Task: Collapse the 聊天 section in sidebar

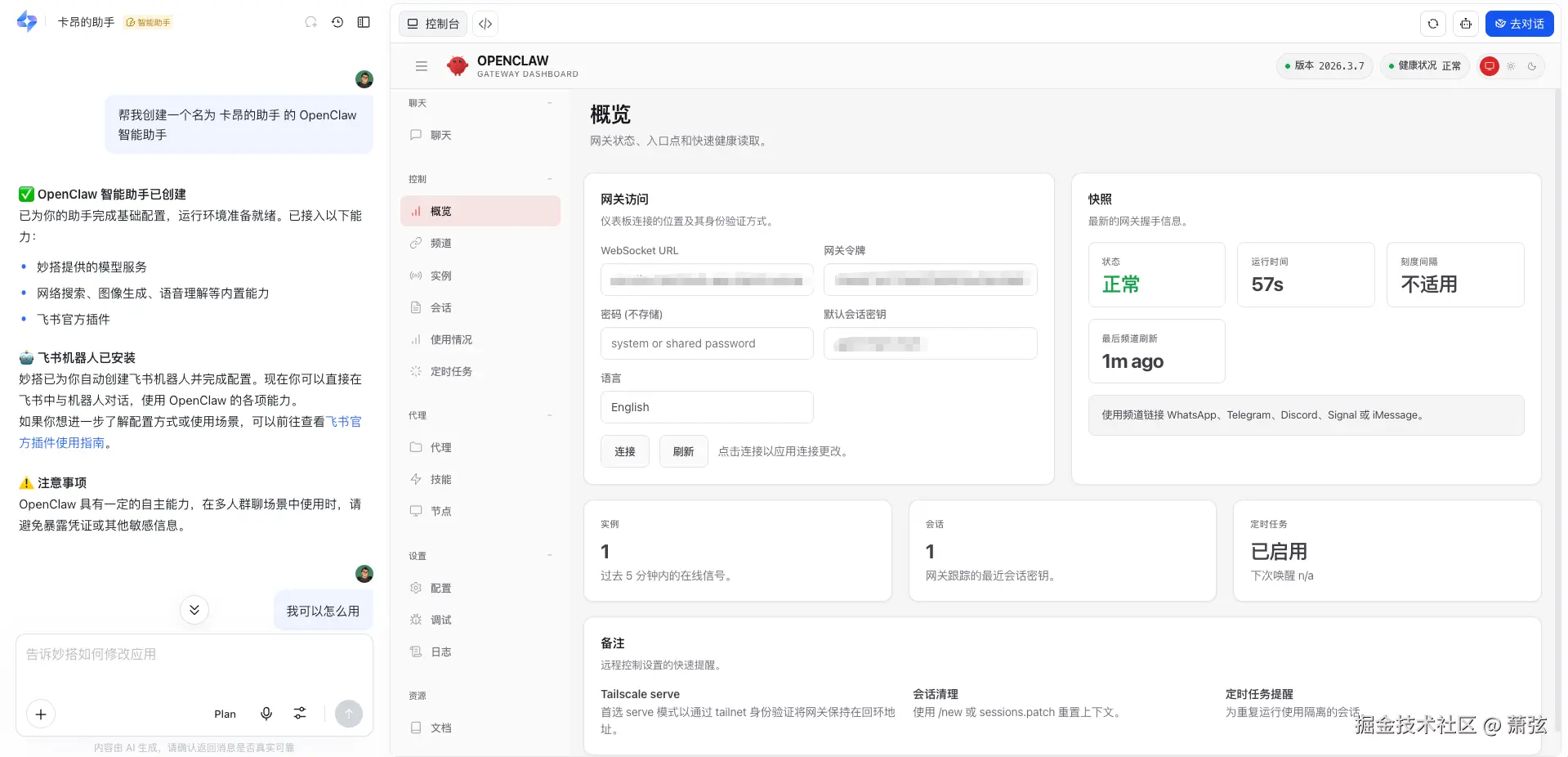Action: pos(550,103)
